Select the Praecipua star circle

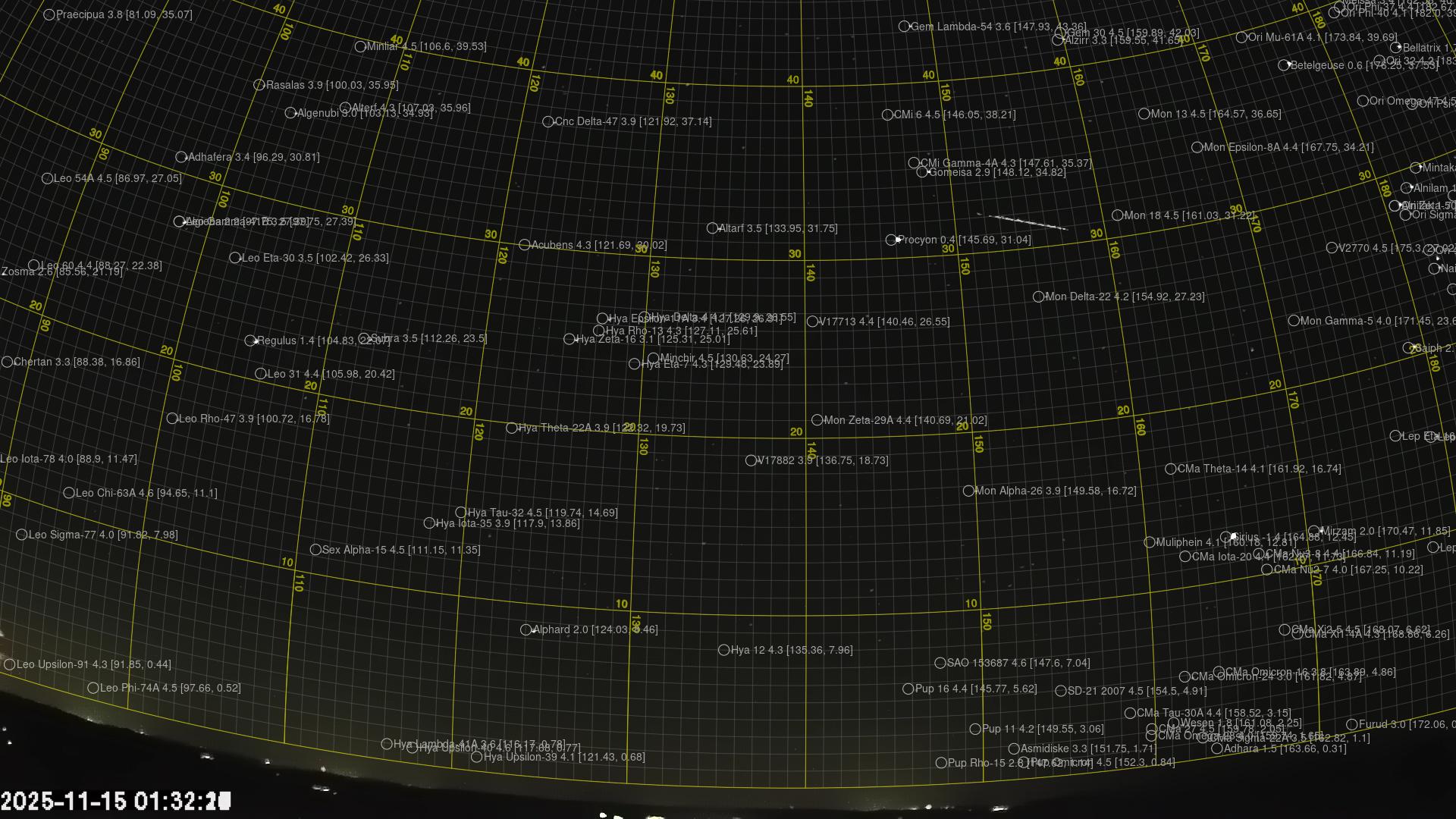tap(49, 14)
